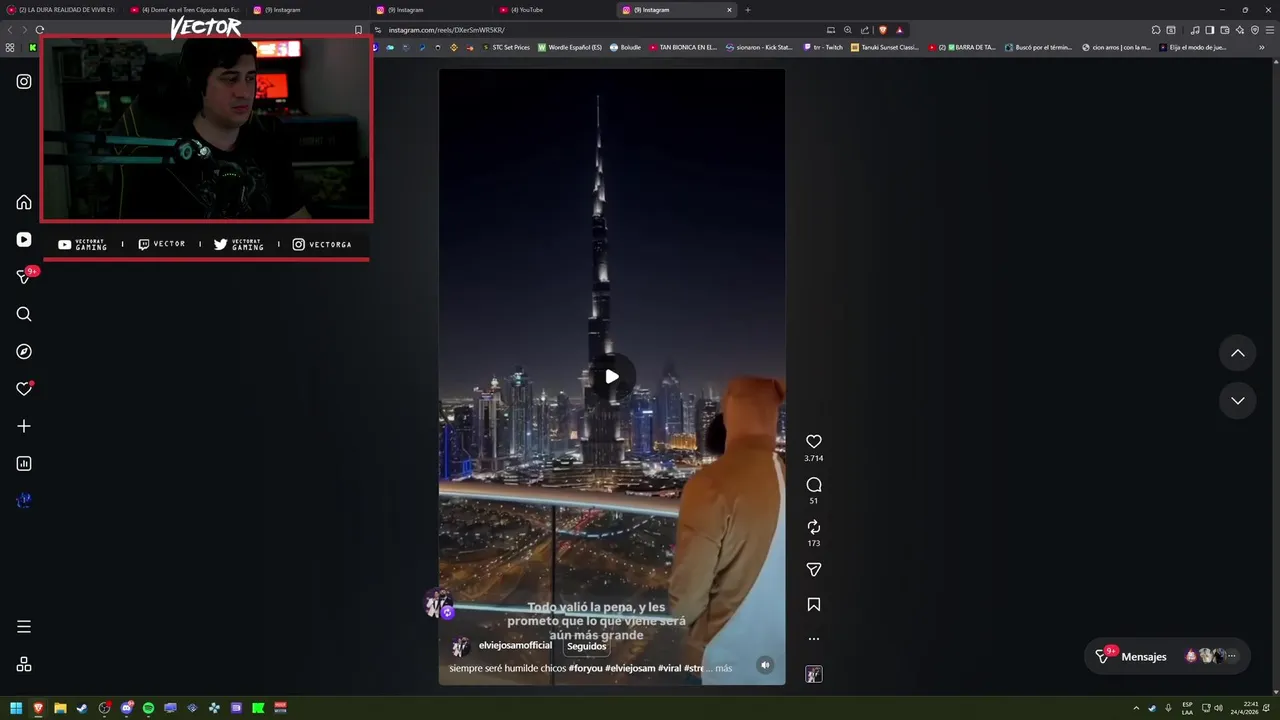Screen dimensions: 1280x720
Task: Create a new post with plus icon
Action: pos(24,426)
